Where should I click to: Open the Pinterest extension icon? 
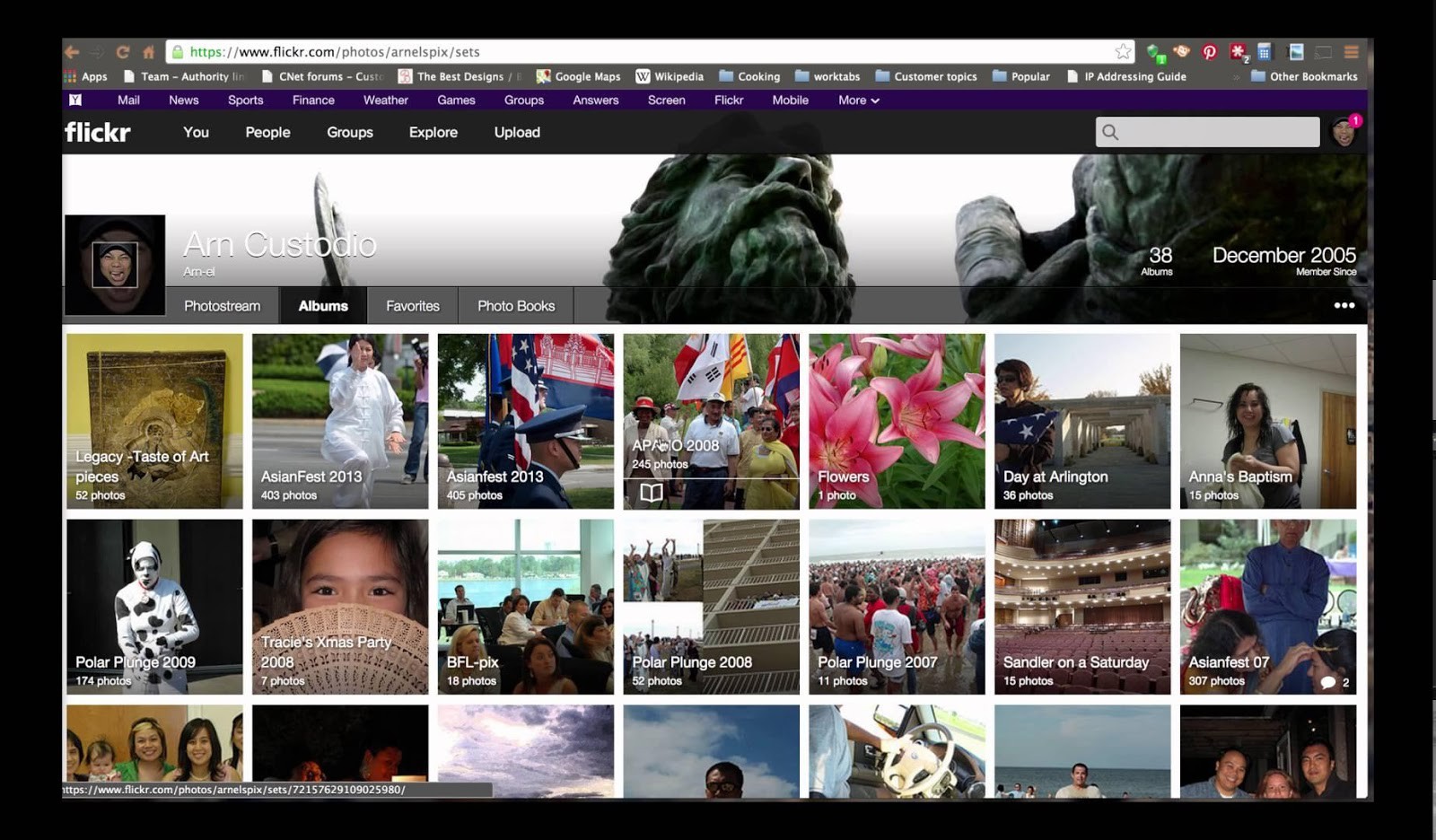tap(1209, 52)
